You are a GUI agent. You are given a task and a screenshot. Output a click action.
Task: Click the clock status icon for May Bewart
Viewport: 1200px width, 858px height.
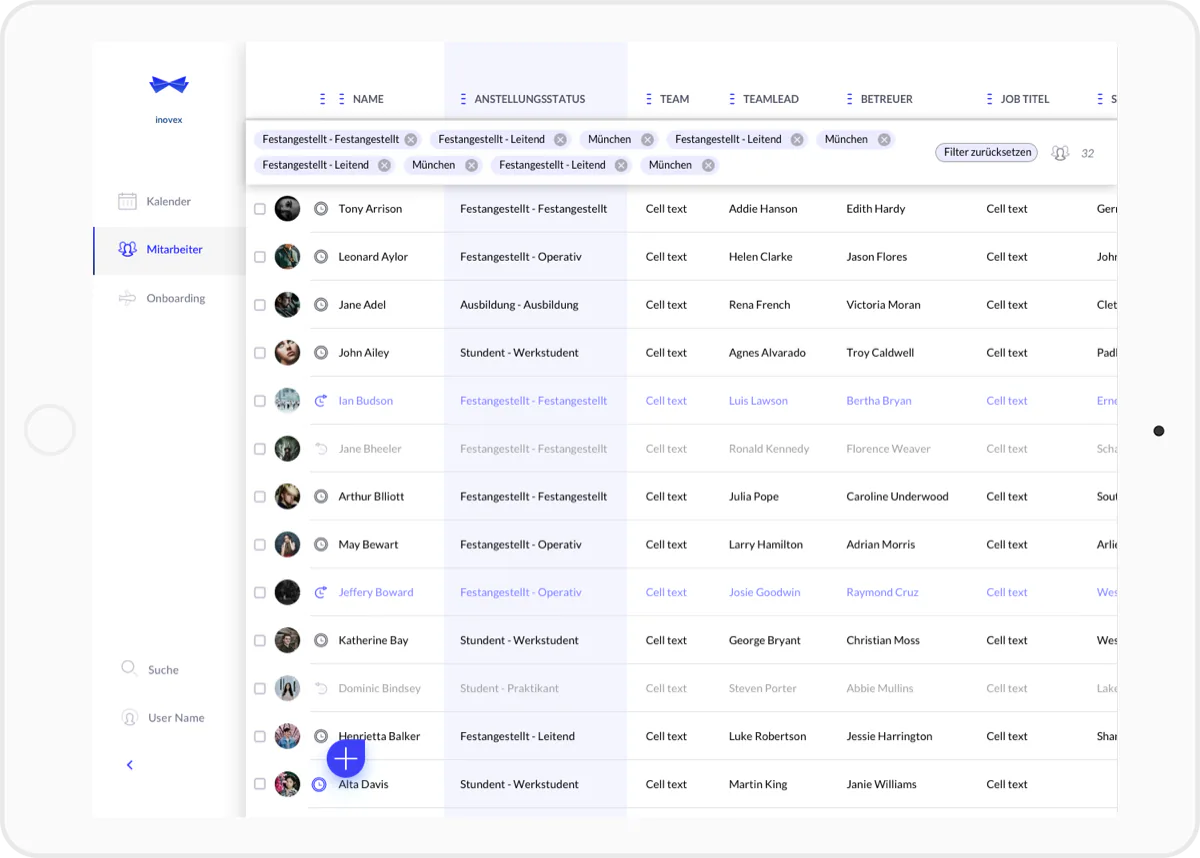[321, 545]
